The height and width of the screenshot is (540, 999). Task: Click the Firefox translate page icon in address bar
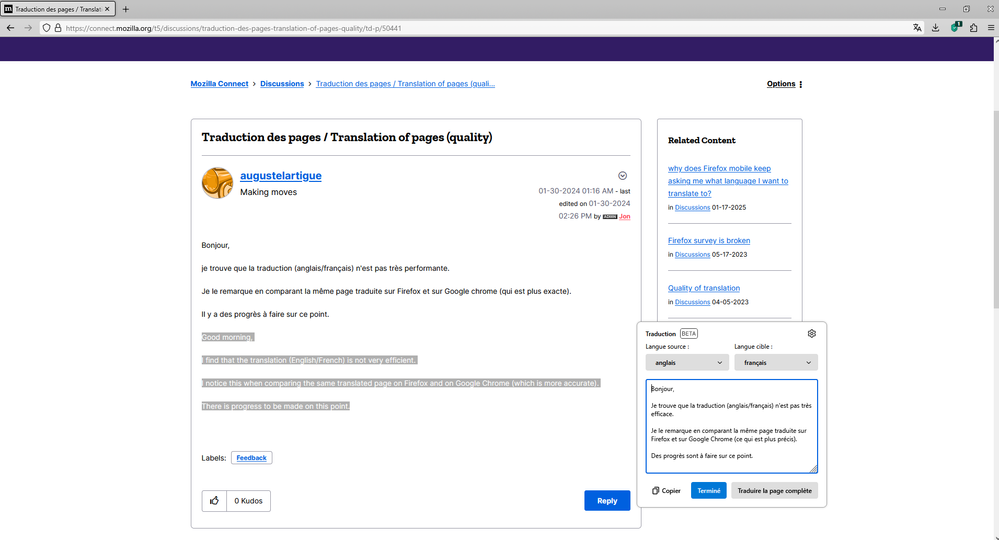click(917, 28)
